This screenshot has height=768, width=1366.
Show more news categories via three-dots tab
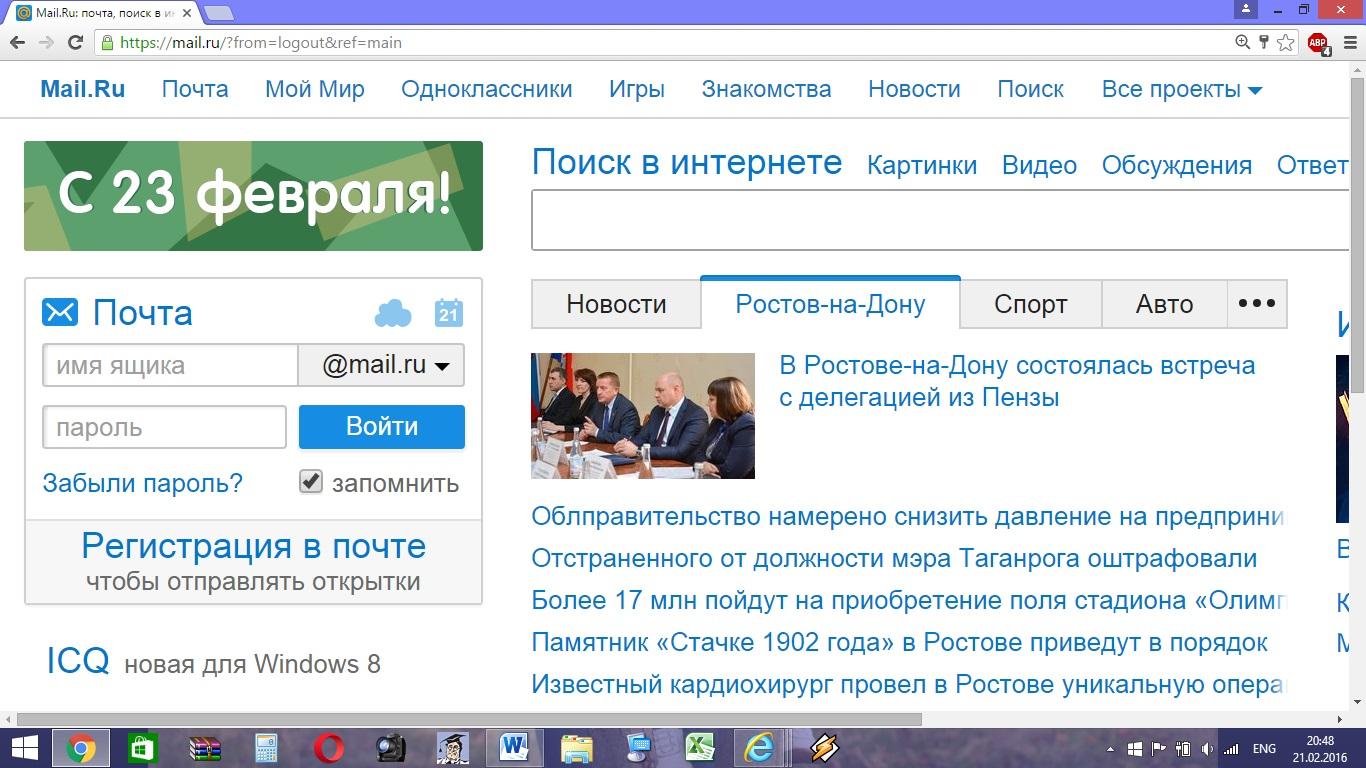tap(1256, 304)
